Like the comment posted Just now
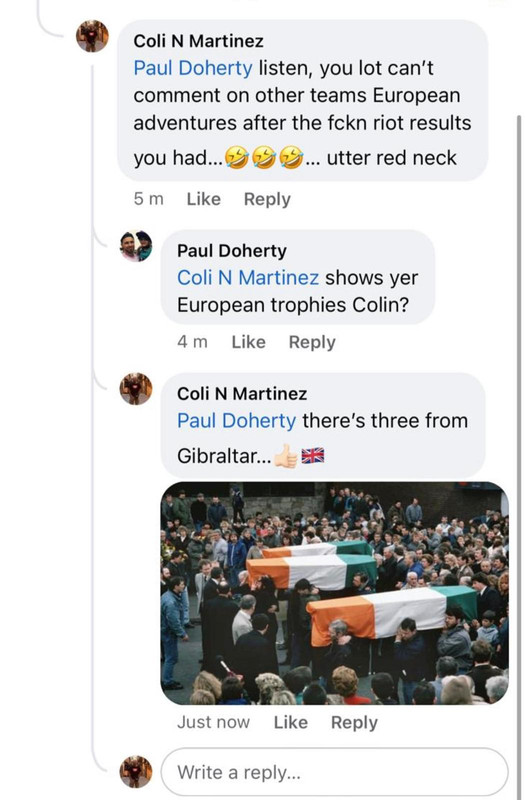Image resolution: width=525 pixels, height=800 pixels. pyautogui.click(x=291, y=722)
